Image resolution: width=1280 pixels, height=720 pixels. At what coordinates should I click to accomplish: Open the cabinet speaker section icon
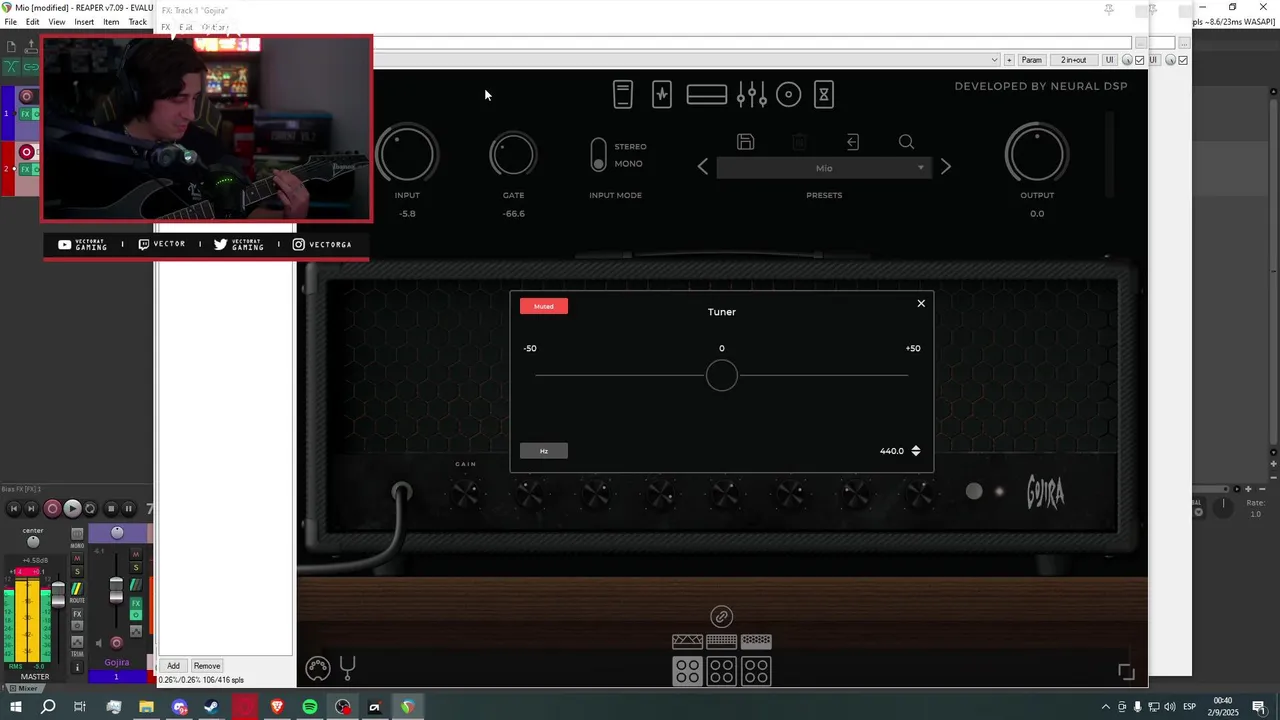click(x=789, y=95)
